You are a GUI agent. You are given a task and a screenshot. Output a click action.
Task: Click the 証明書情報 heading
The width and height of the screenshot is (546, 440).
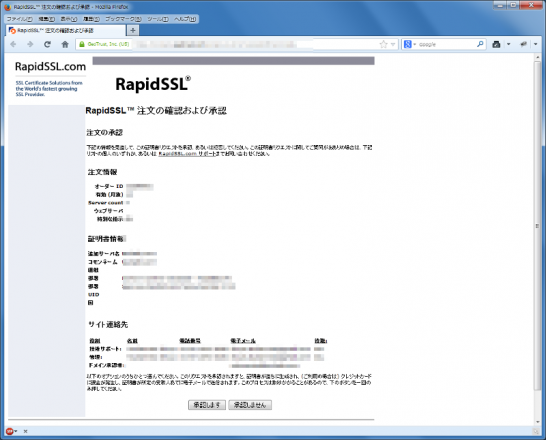click(106, 239)
